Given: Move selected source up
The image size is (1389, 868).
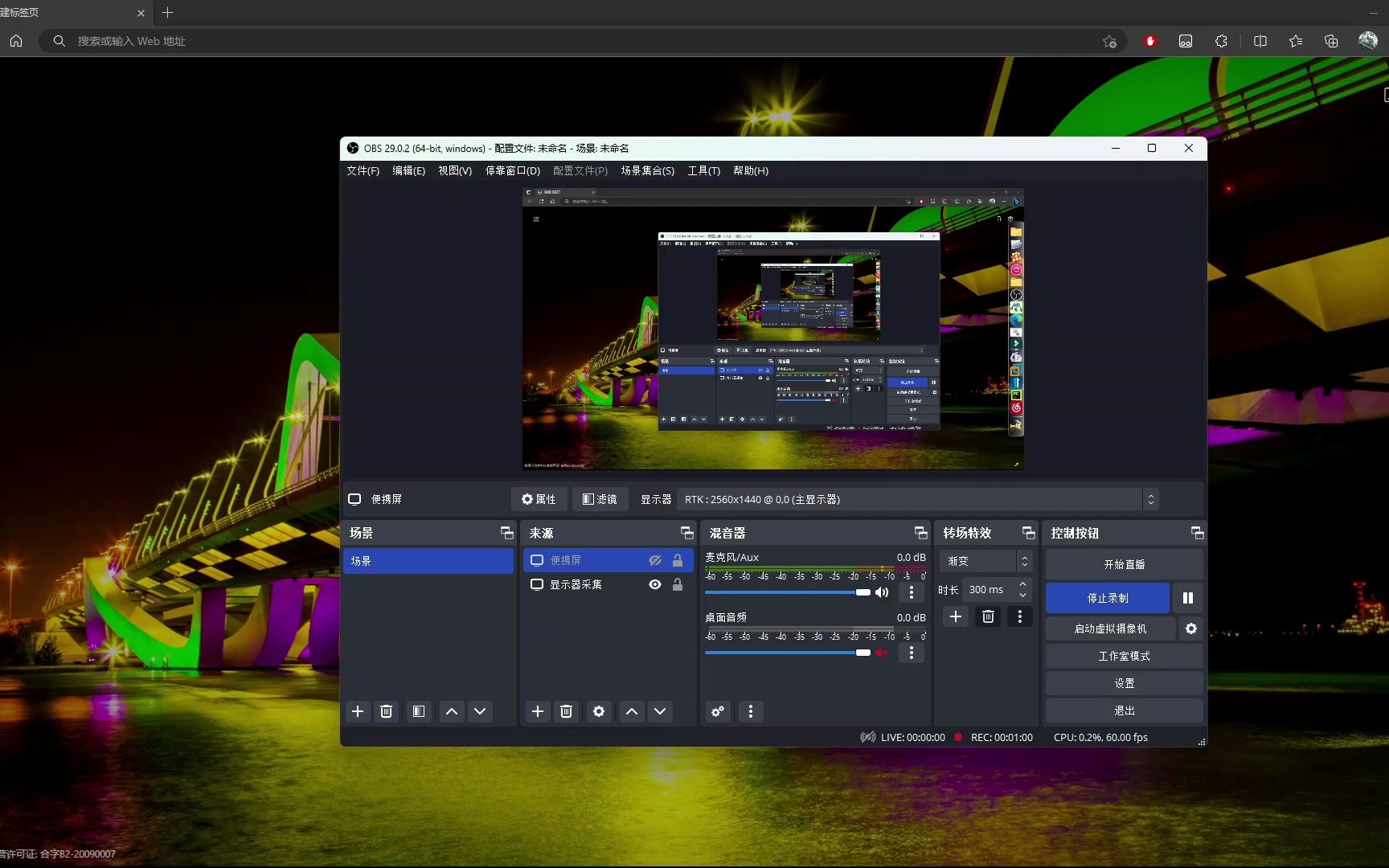Looking at the screenshot, I should click(x=632, y=711).
